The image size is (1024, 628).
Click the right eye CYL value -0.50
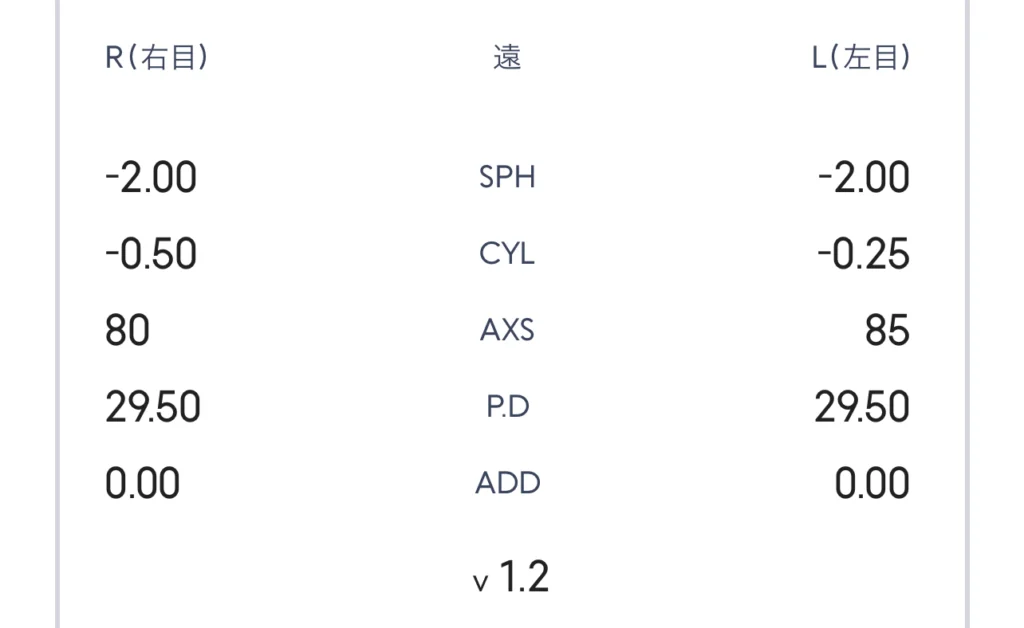pos(151,254)
